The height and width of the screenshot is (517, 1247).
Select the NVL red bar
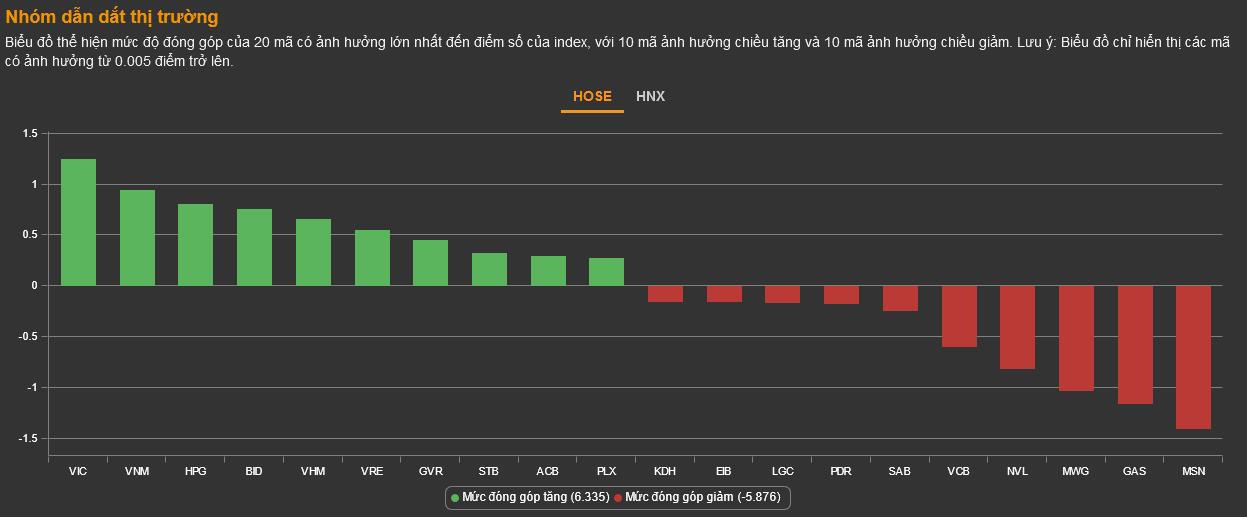pyautogui.click(x=1017, y=327)
